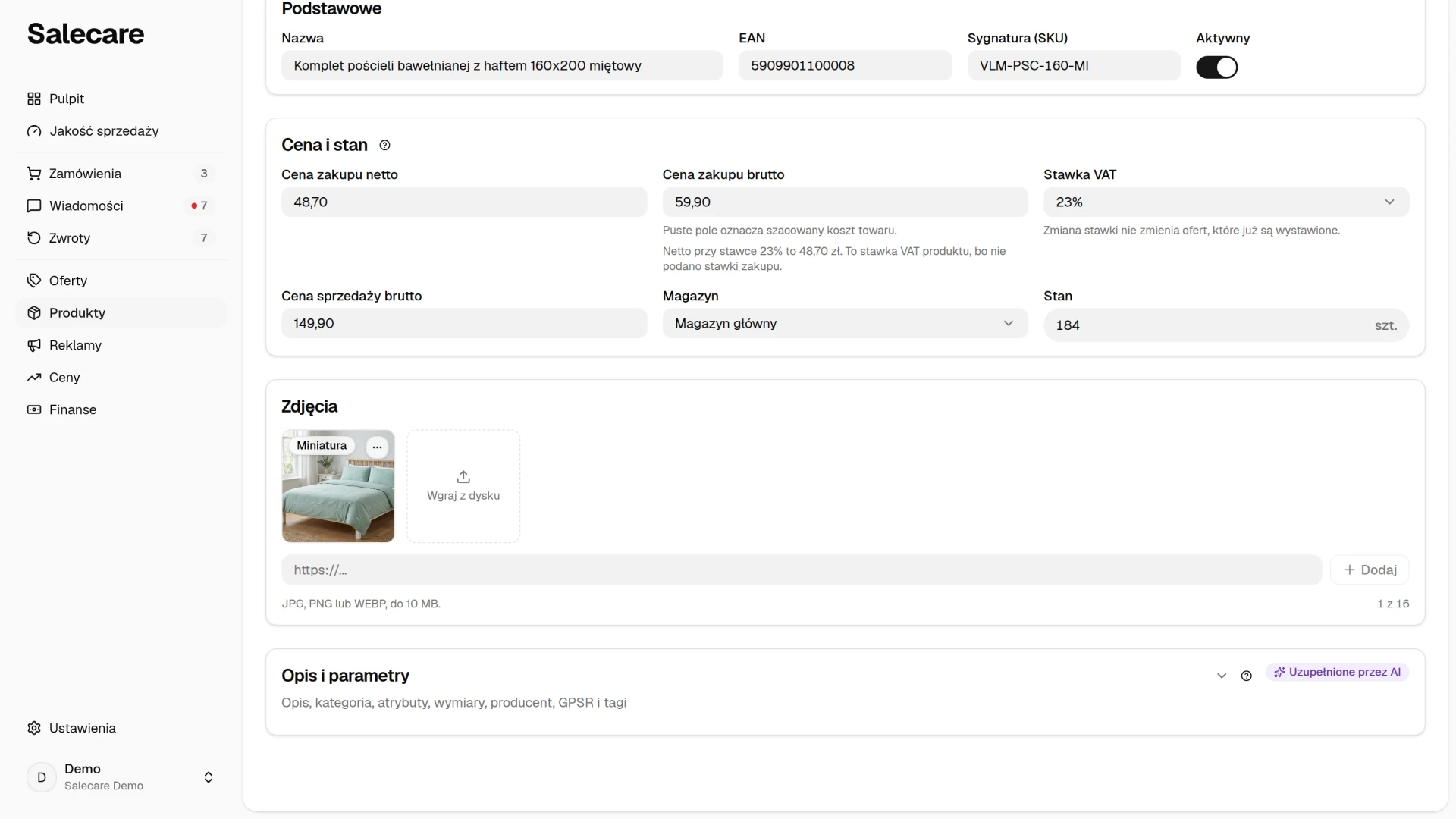1456x819 pixels.
Task: Click the EAN field
Action: pos(845,65)
